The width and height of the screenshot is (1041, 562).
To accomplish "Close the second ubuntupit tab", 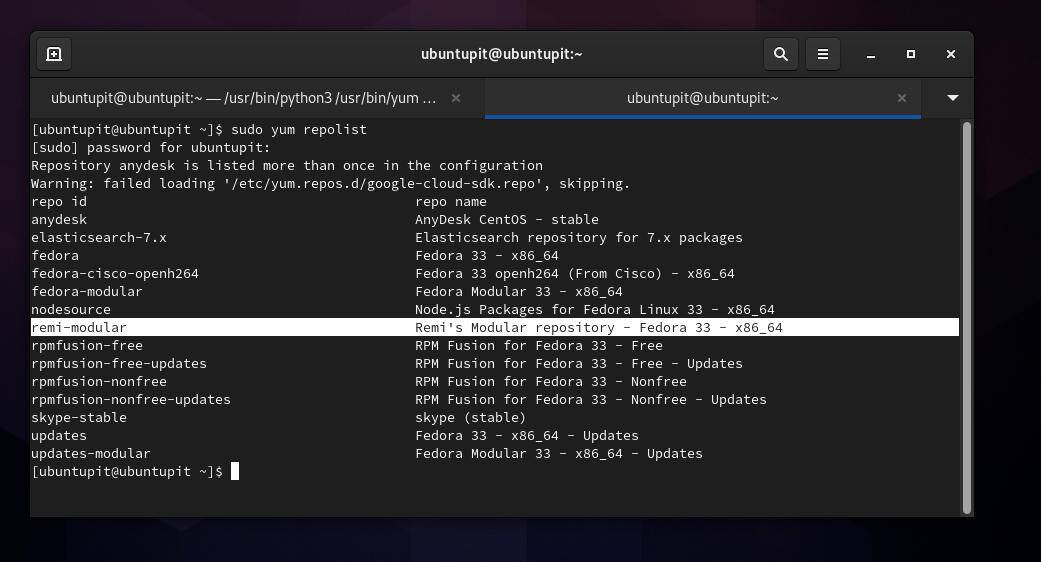I will pyautogui.click(x=901, y=98).
